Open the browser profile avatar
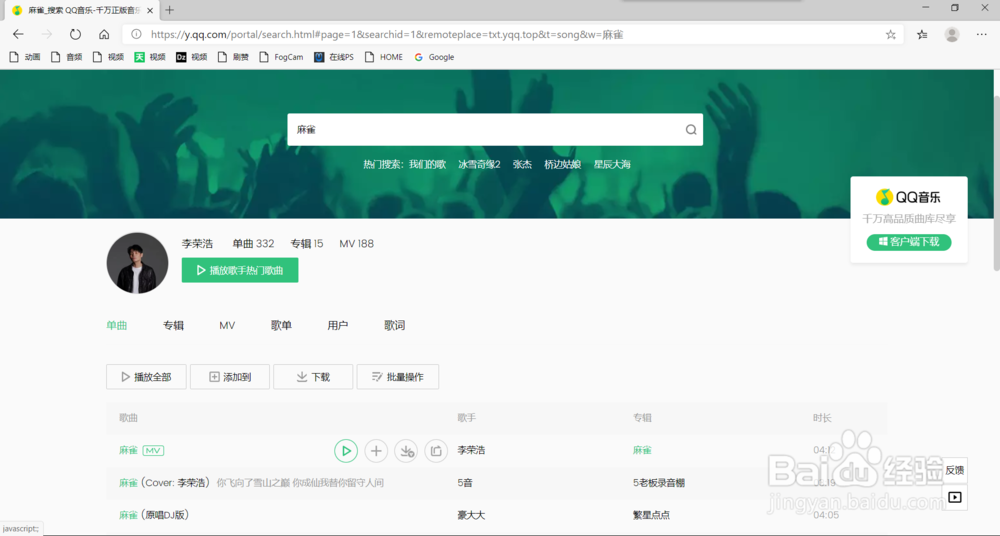Screen dimensions: 1000x536 coord(952,34)
